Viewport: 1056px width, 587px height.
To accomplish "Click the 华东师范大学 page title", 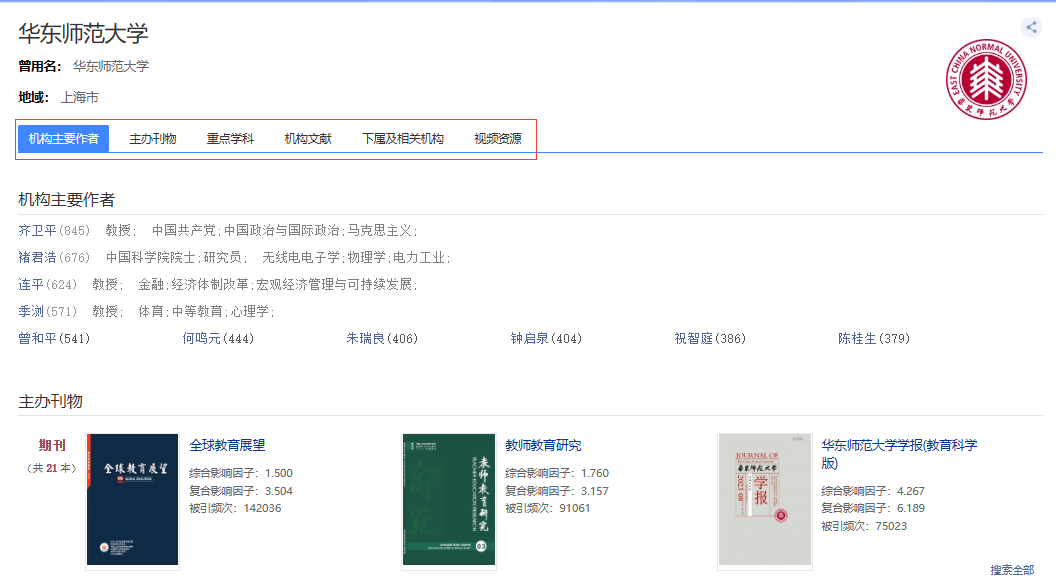I will 83,33.
